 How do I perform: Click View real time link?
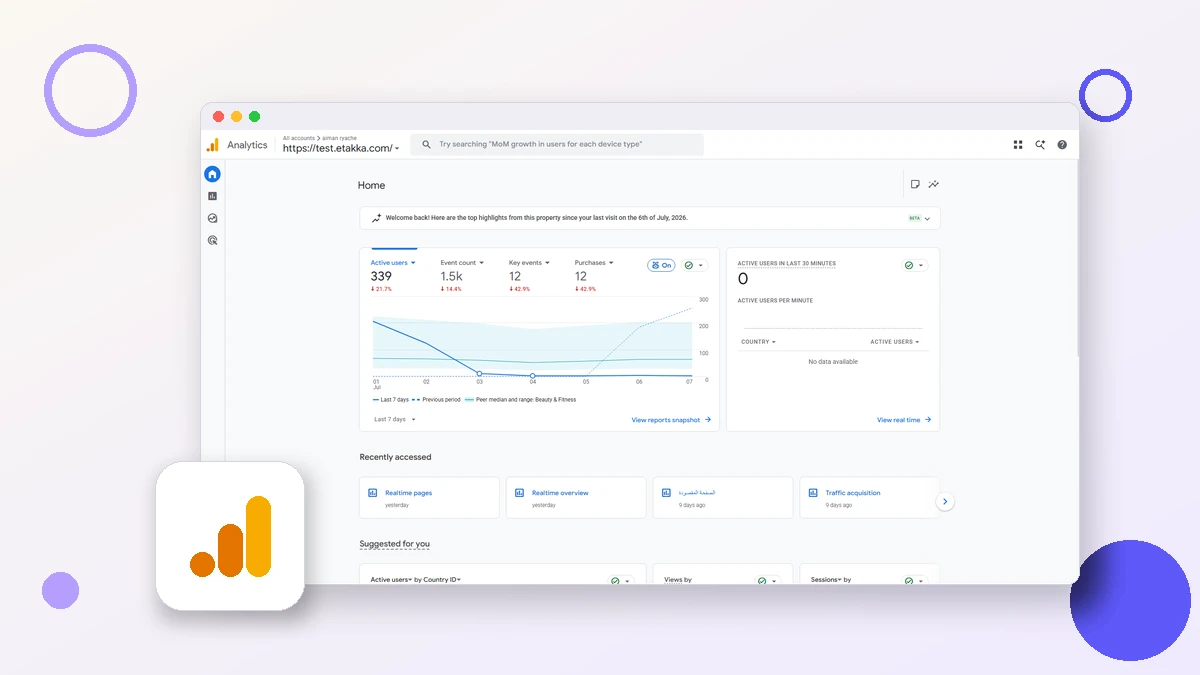point(904,420)
